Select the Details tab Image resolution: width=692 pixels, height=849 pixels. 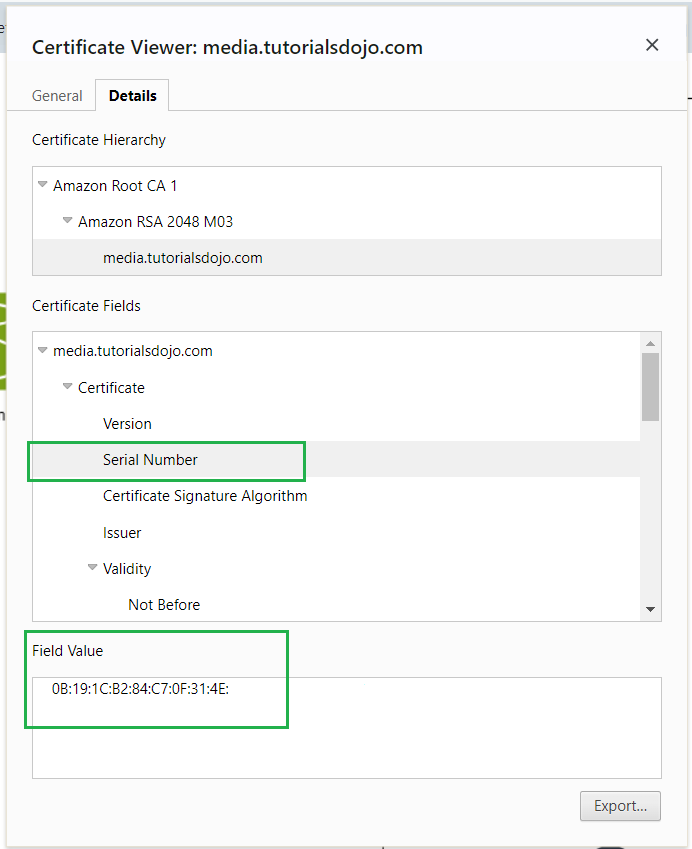coord(132,96)
